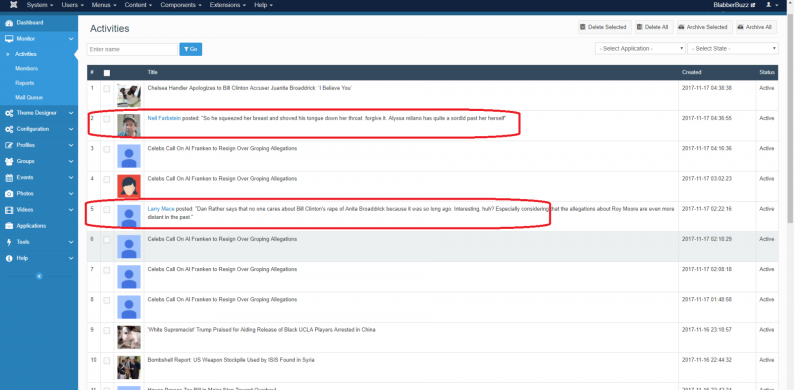Go to Members in the sidebar

pyautogui.click(x=27, y=68)
